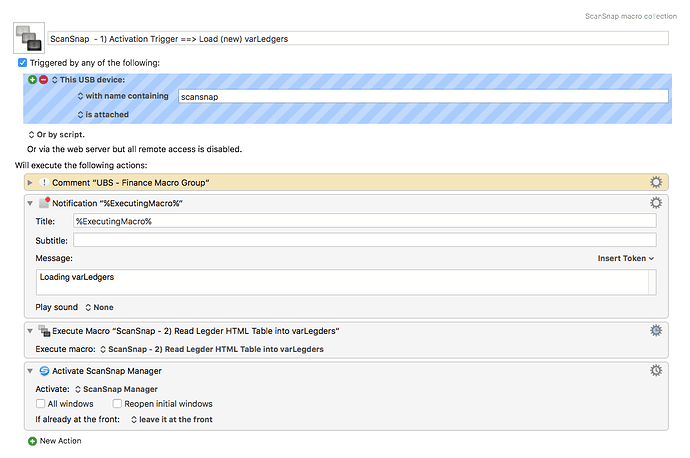
Task: Click 'Or via the web server' text
Action: tap(135, 149)
